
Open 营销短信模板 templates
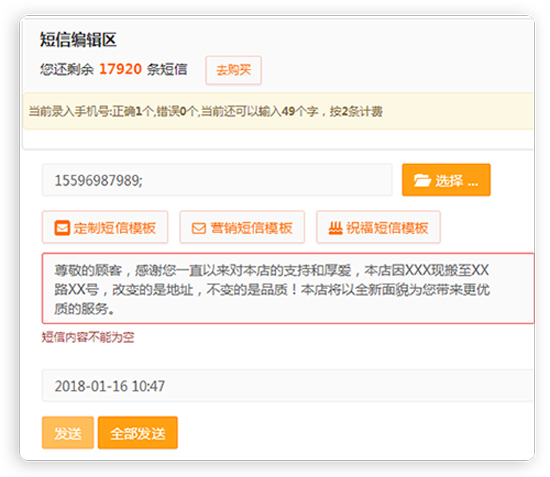click(242, 227)
